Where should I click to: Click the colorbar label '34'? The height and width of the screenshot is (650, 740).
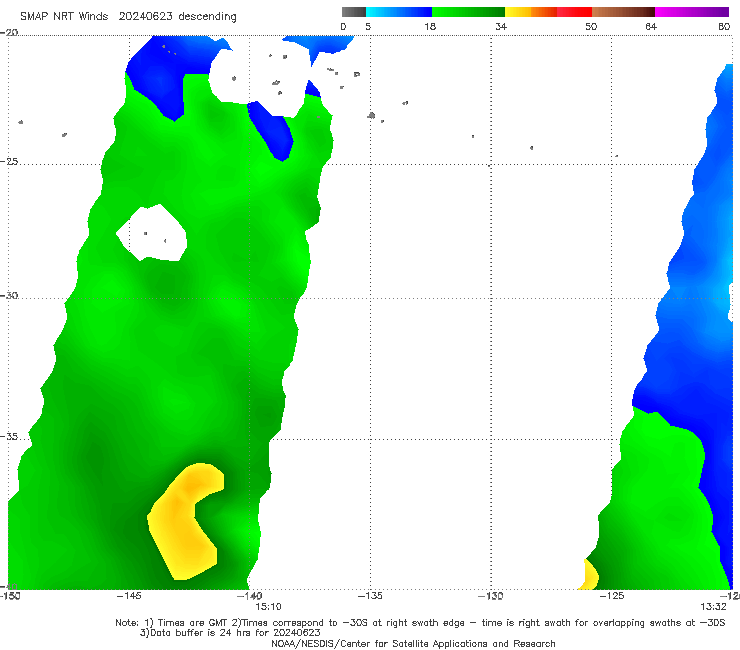pyautogui.click(x=501, y=26)
